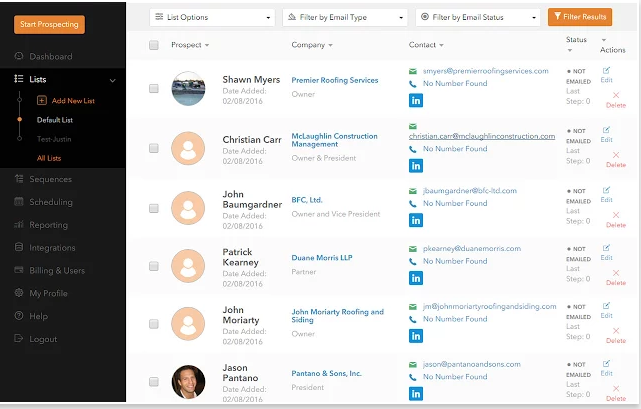Click the Actions column sort arrow
The image size is (641, 409).
pyautogui.click(x=604, y=40)
